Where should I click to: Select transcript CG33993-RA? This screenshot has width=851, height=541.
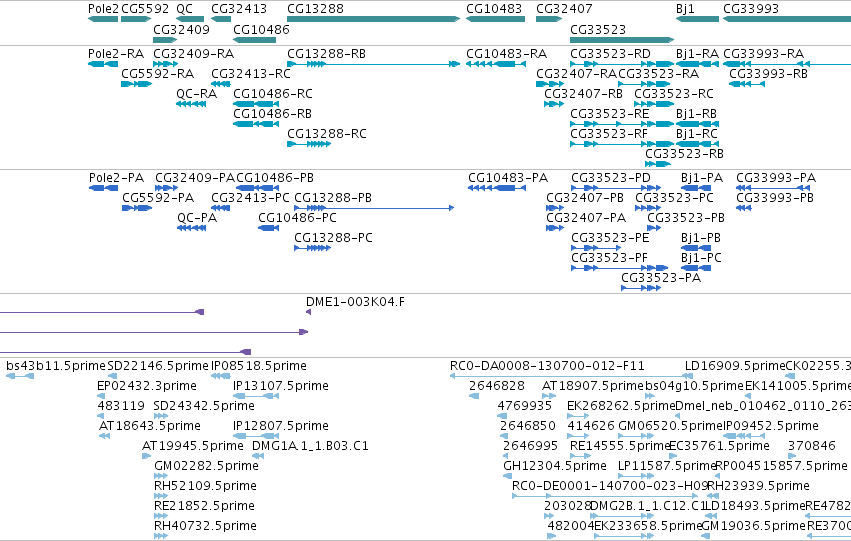coord(764,54)
